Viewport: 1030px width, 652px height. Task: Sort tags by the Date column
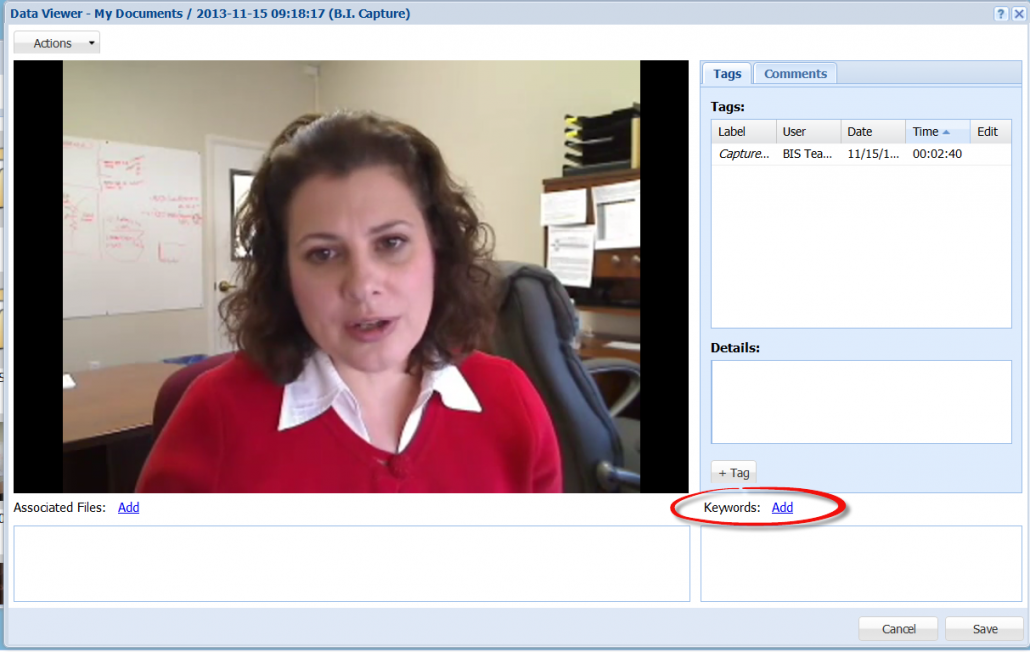pos(859,131)
